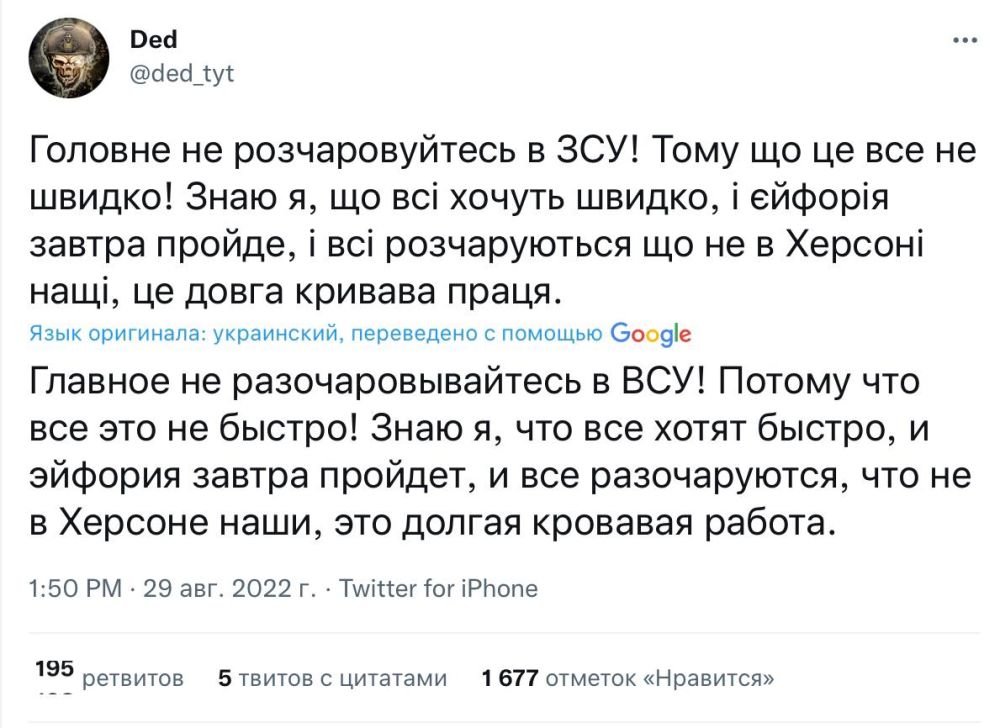This screenshot has height=728, width=1000.
Task: Click the red o in the Google logo
Action: (637, 333)
